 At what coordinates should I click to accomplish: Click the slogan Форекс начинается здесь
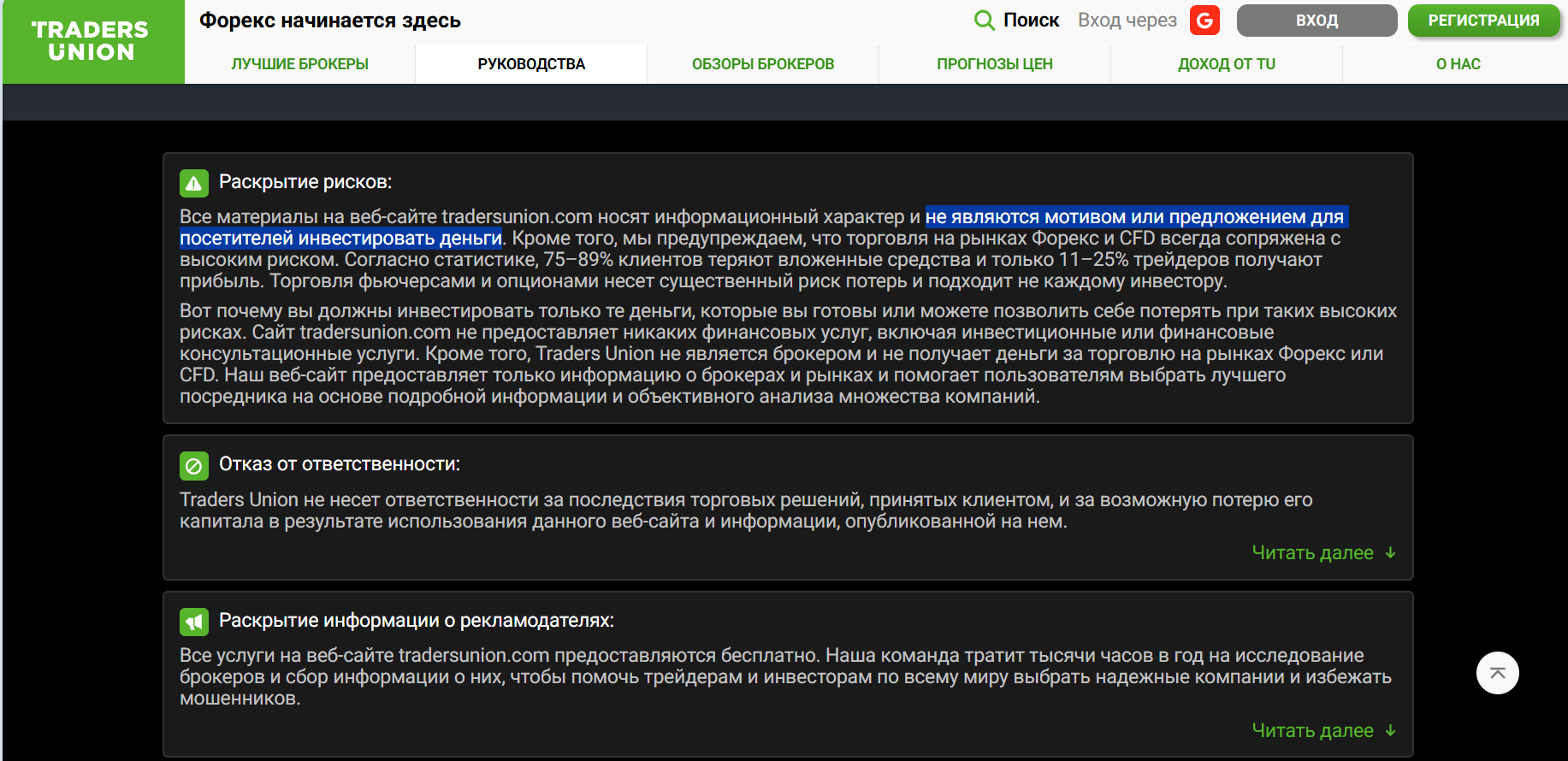pos(330,21)
